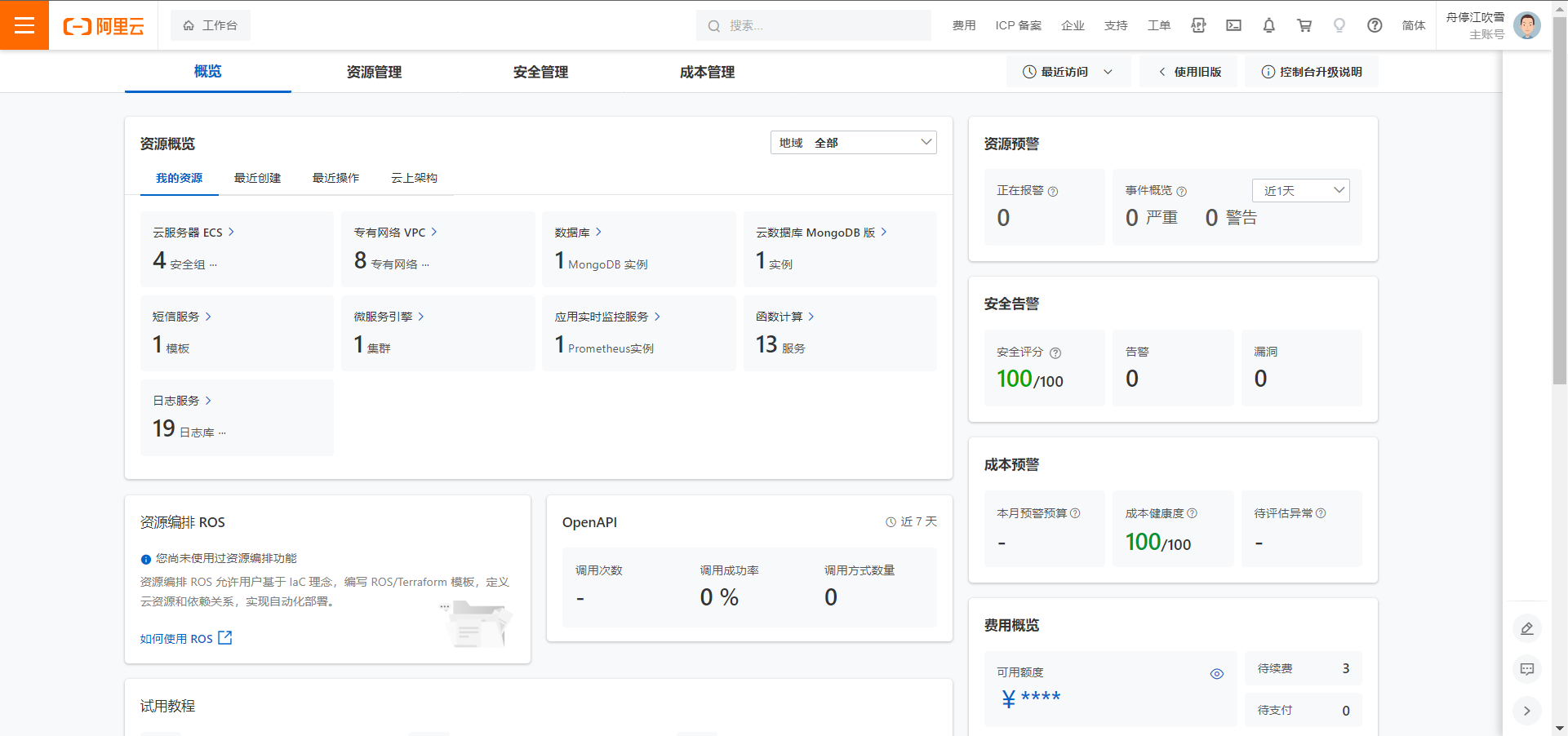Viewport: 1568px width, 736px height.
Task: Open the app/API marketplace icon
Action: coord(1198,25)
